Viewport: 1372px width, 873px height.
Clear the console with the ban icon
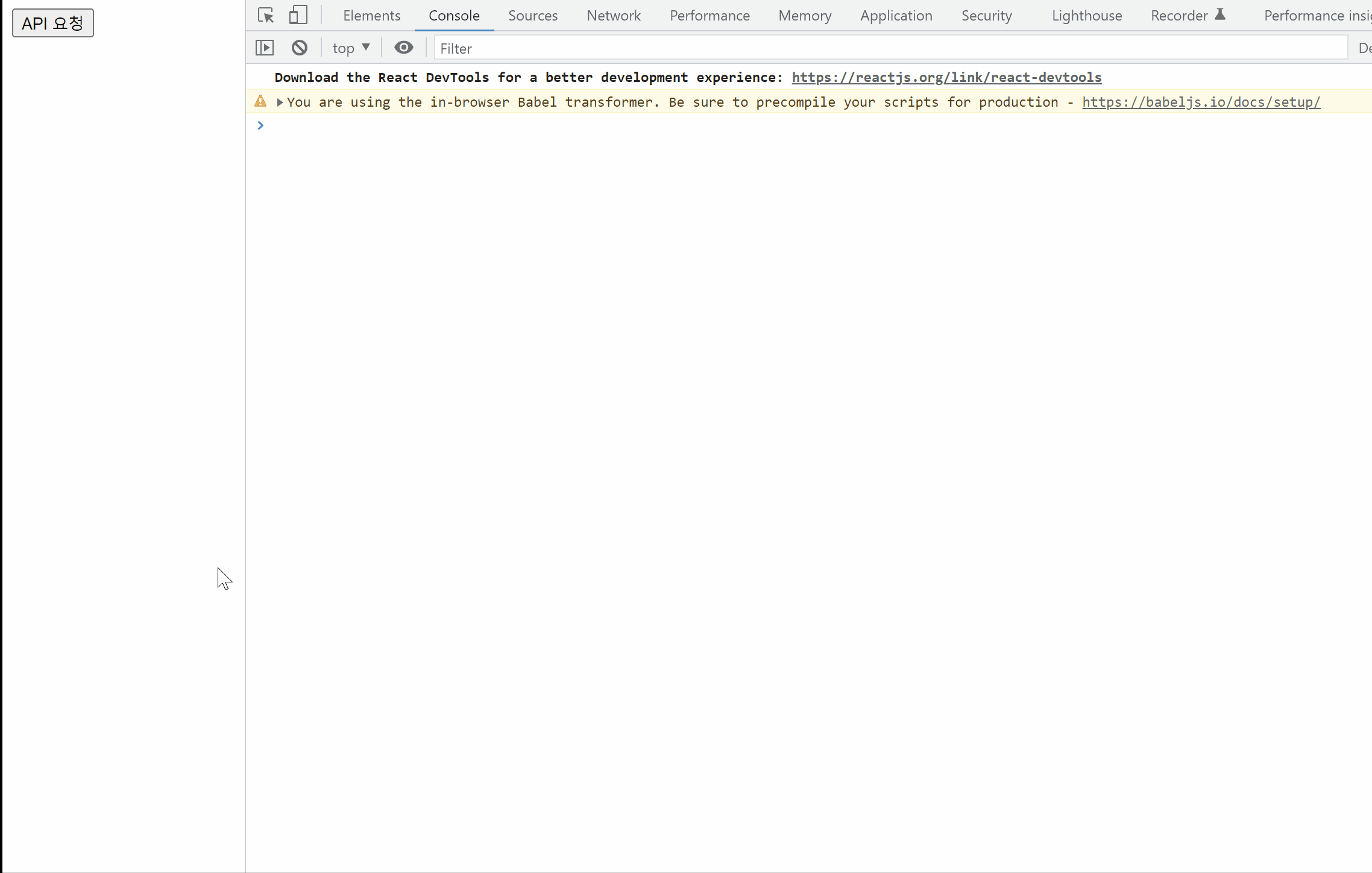tap(300, 48)
